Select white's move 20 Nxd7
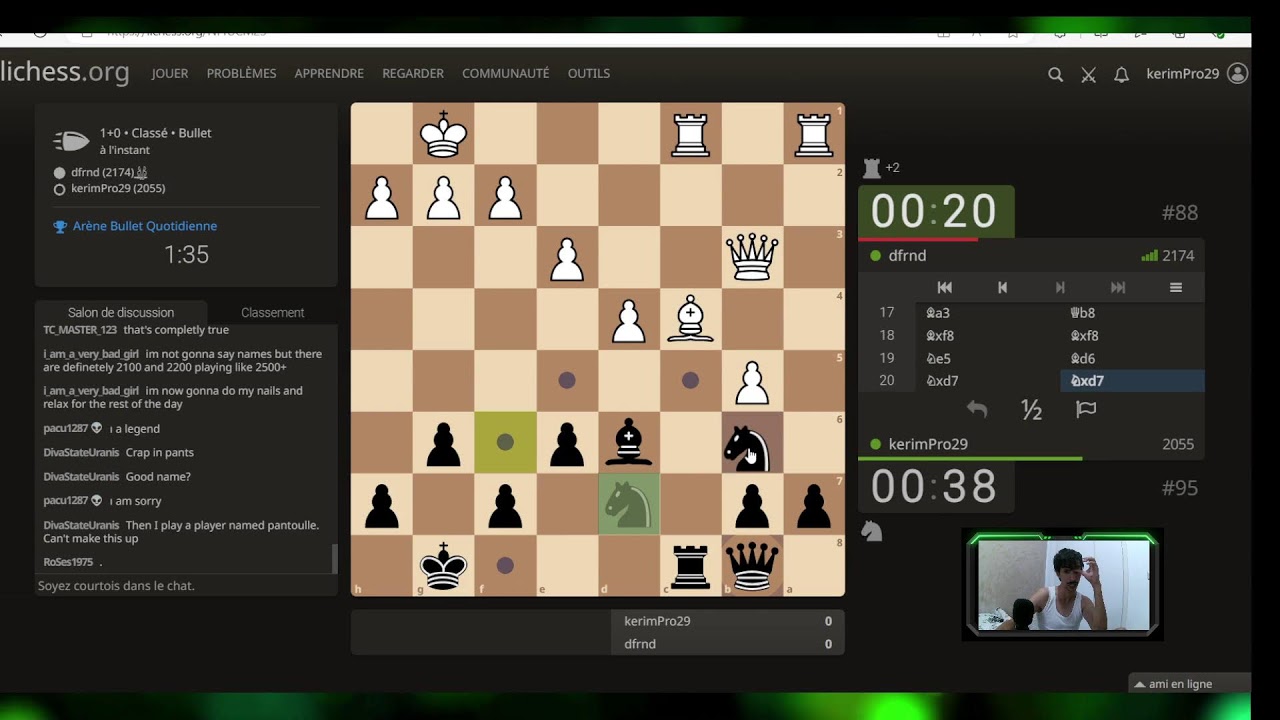 click(988, 381)
